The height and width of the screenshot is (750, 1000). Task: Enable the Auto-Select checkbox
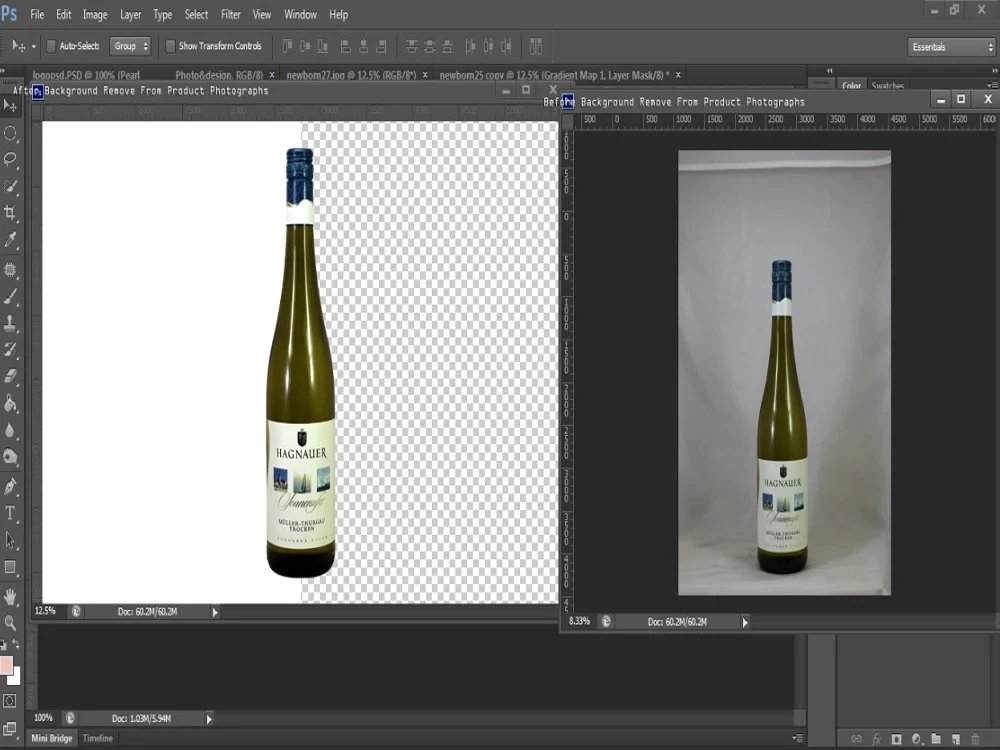pyautogui.click(x=51, y=46)
